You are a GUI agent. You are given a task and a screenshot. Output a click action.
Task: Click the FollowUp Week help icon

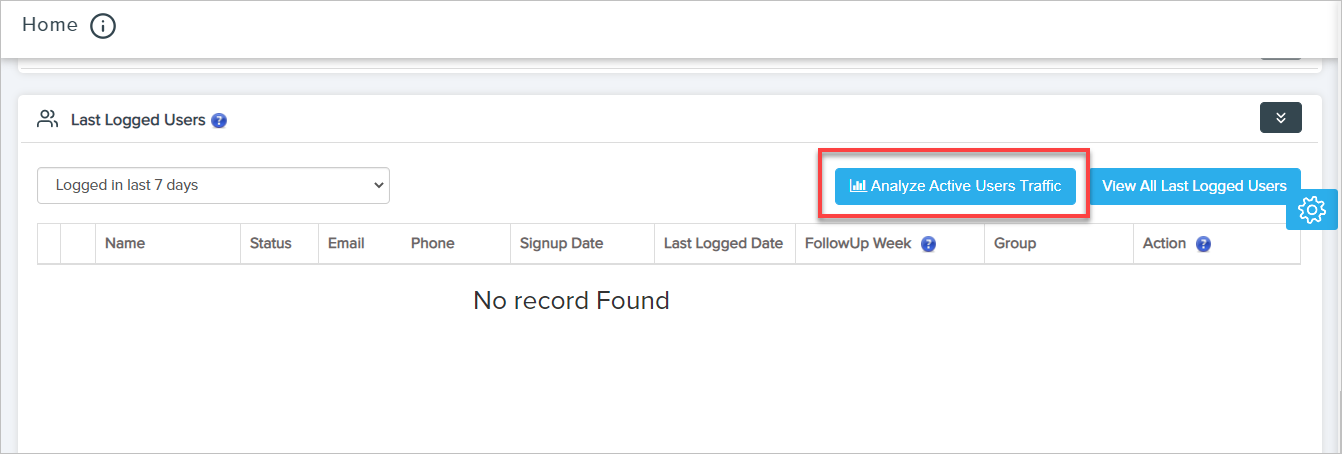928,244
